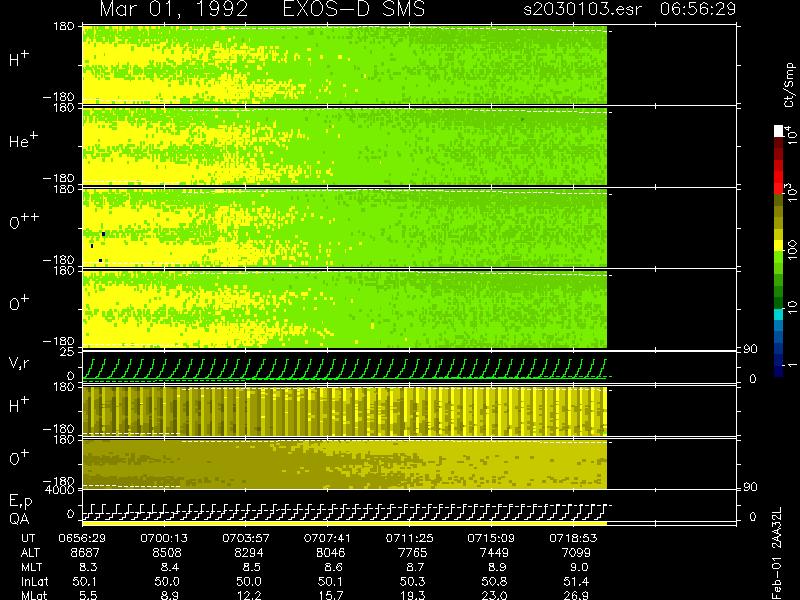Select the MLat value '26.9'
Viewport: 800px width, 600px height.
[576, 595]
